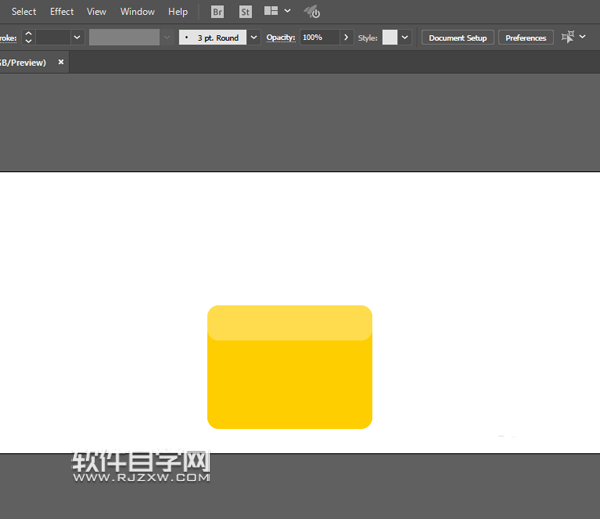
Task: Open the Window menu
Action: pyautogui.click(x=137, y=12)
